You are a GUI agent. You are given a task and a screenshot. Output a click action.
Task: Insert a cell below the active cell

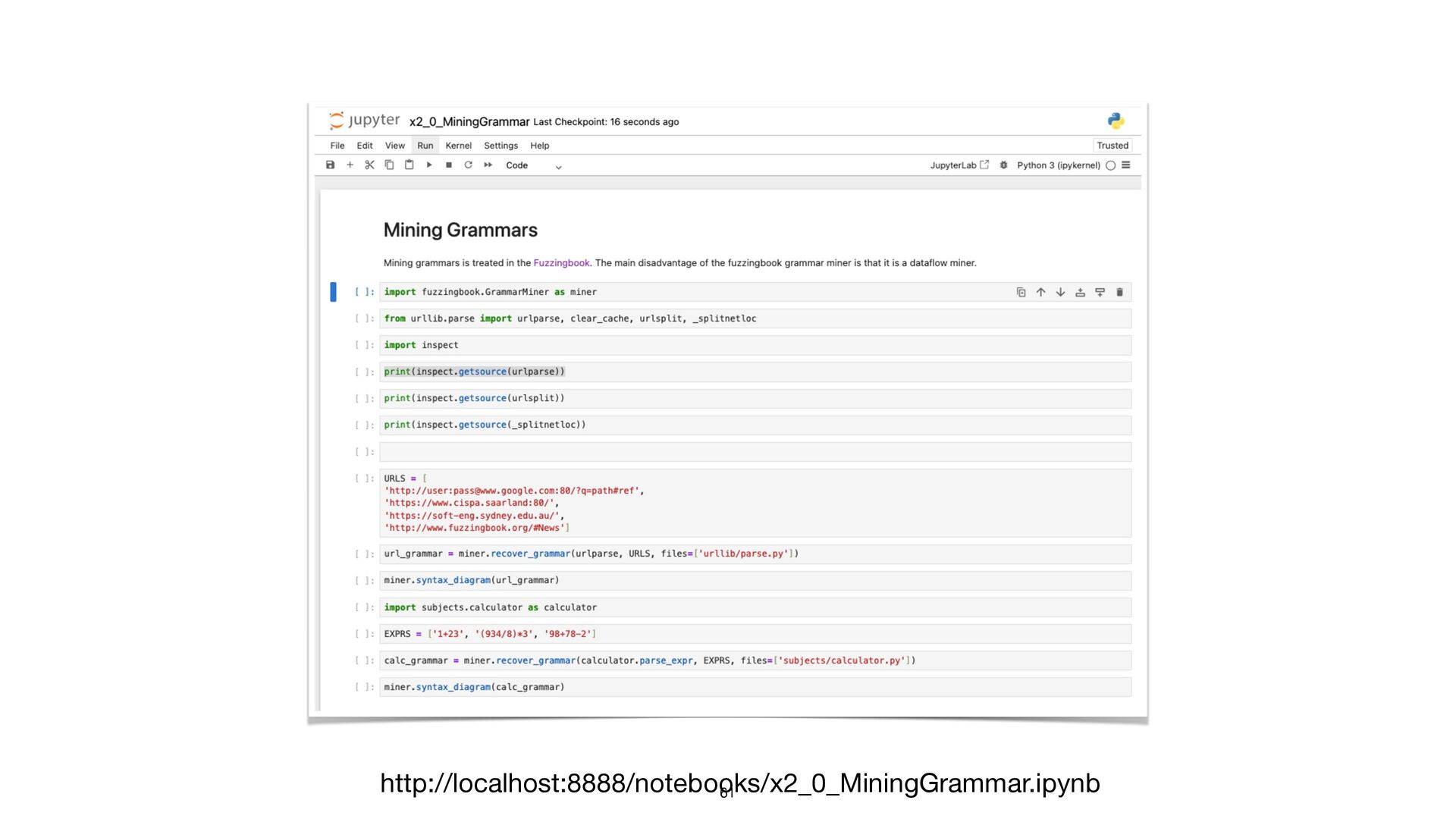pyautogui.click(x=1100, y=292)
